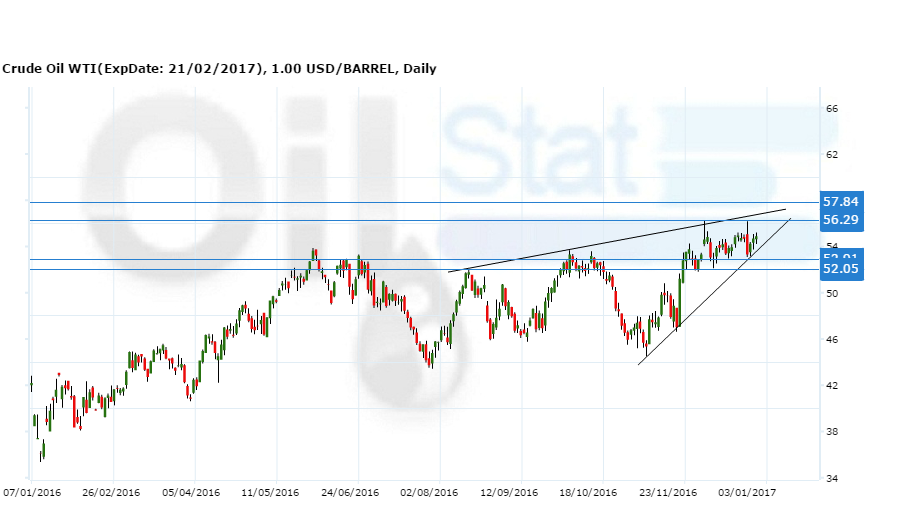Screen dimensions: 909x509
Task: Click the 03/01/2017 date axis label
Action: tap(747, 493)
